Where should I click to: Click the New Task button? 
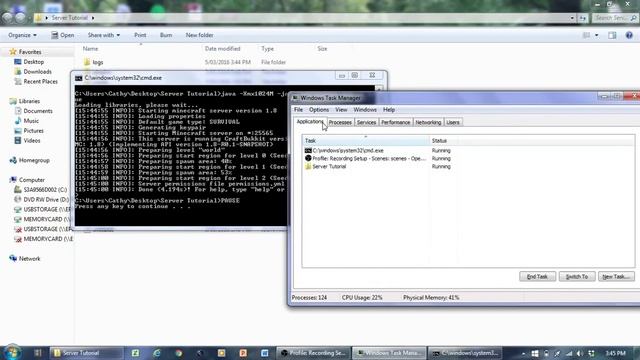click(x=616, y=276)
